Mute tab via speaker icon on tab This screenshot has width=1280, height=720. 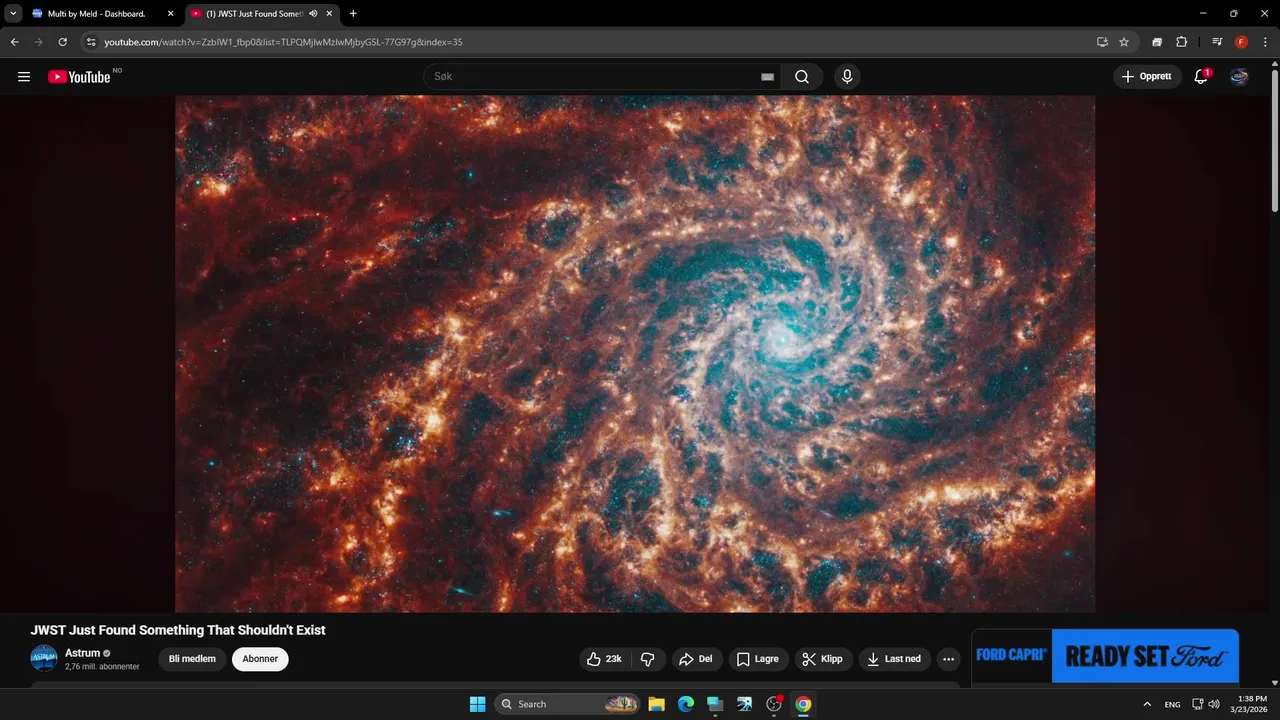[313, 14]
